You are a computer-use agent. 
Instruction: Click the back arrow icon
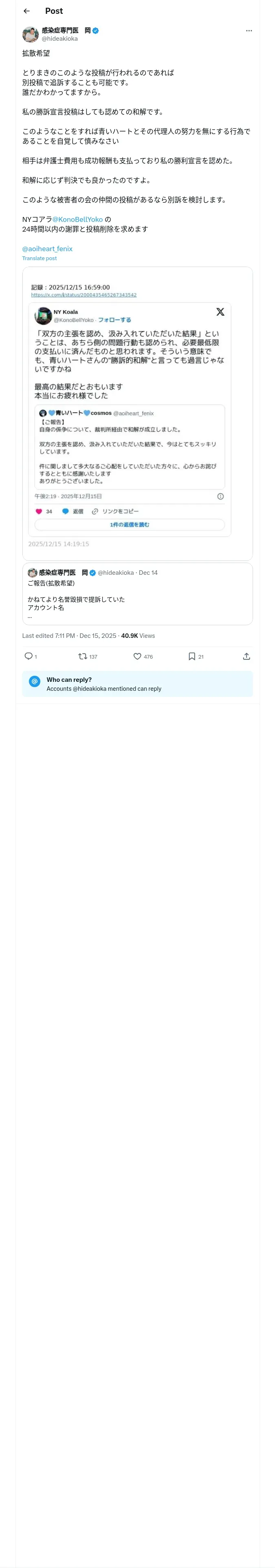(x=27, y=11)
